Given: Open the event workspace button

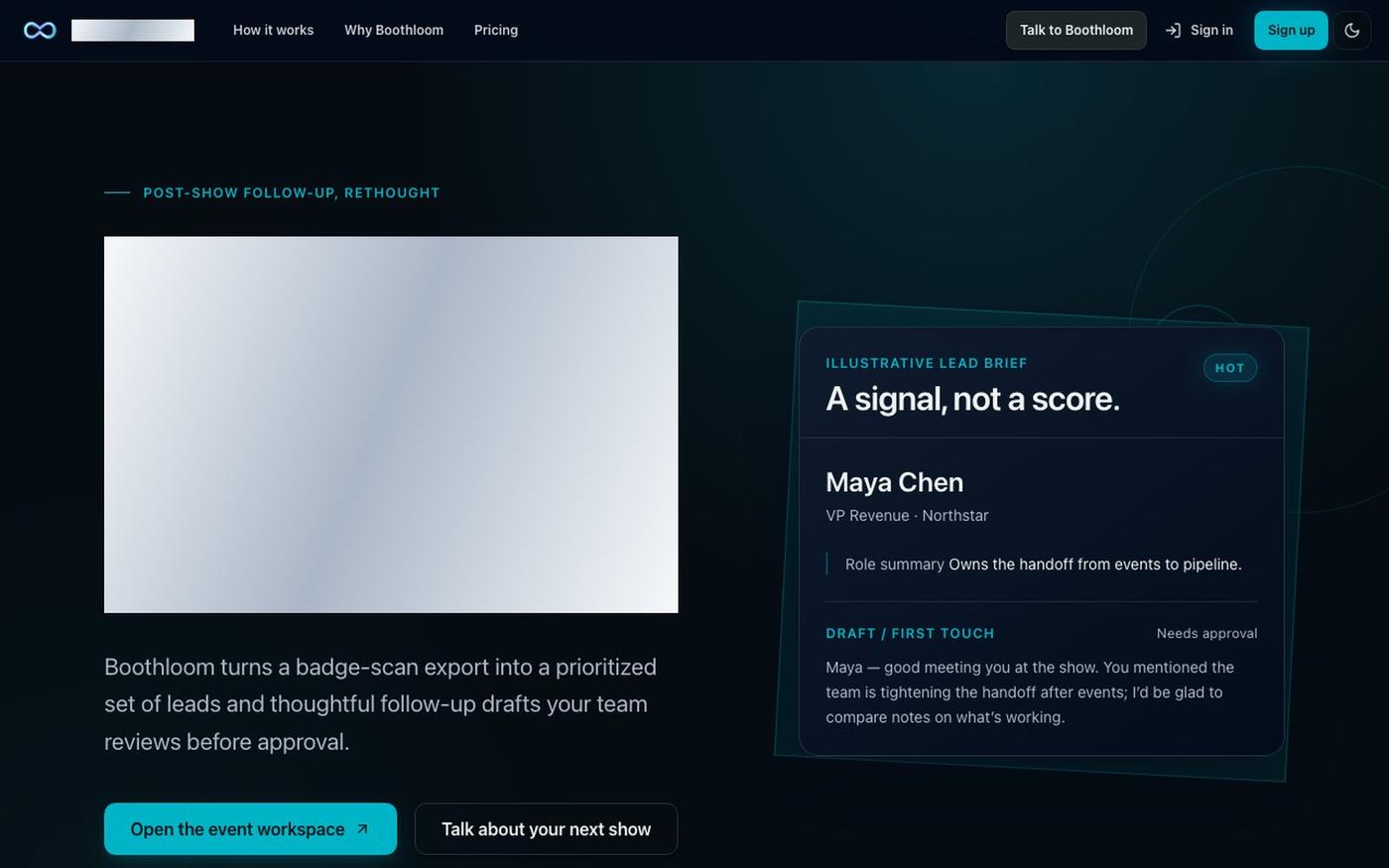Looking at the screenshot, I should [x=250, y=829].
